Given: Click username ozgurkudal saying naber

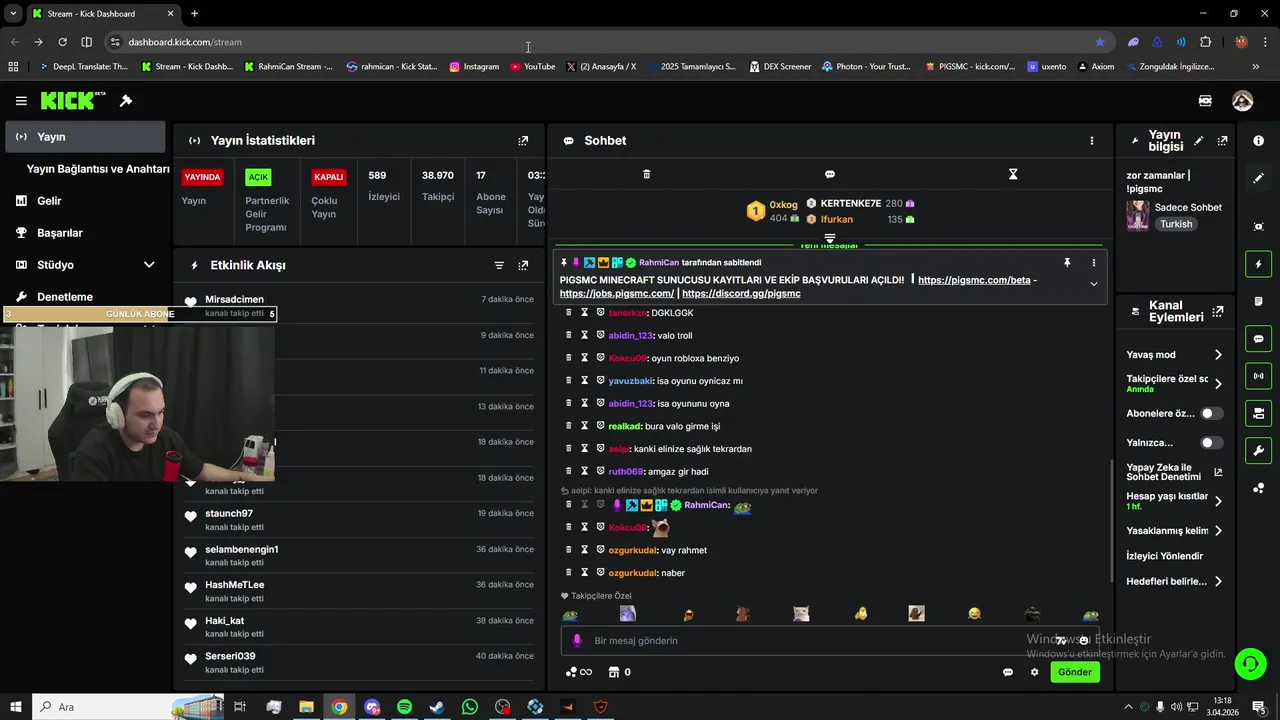Looking at the screenshot, I should click(x=632, y=573).
